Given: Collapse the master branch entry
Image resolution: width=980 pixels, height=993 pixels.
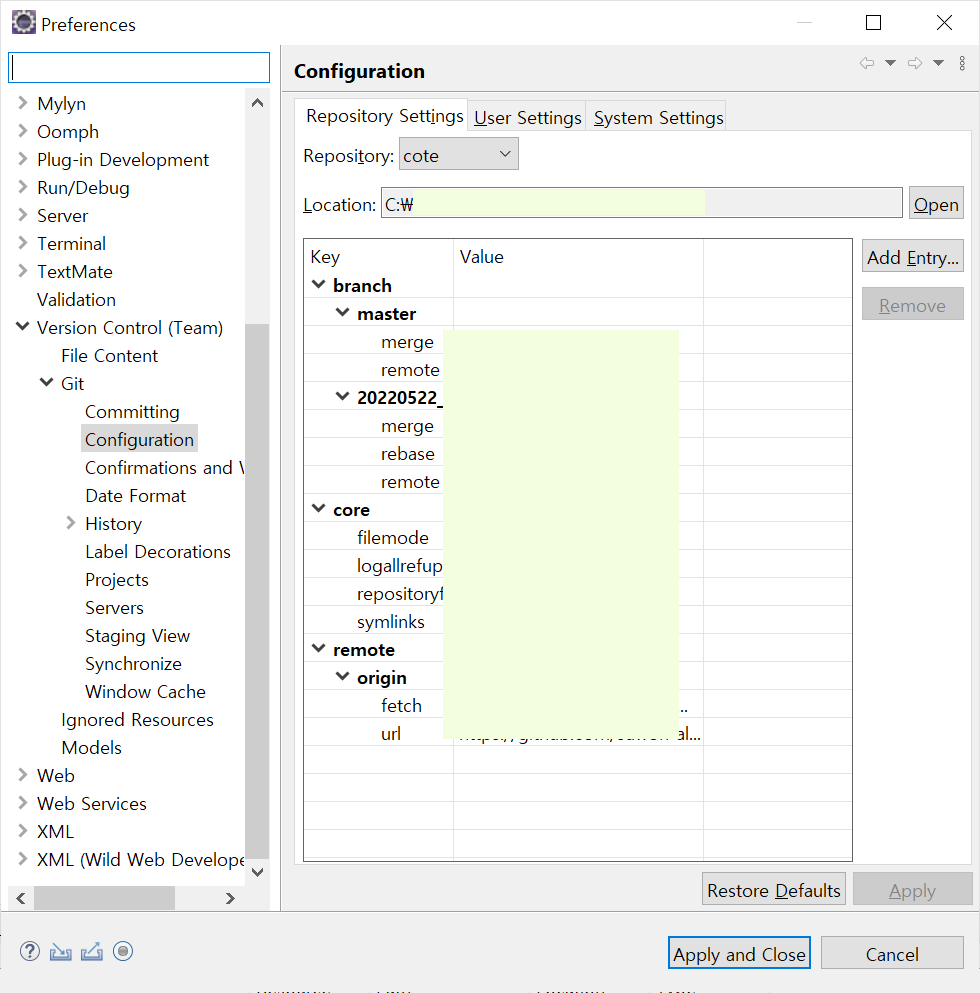Looking at the screenshot, I should 343,312.
